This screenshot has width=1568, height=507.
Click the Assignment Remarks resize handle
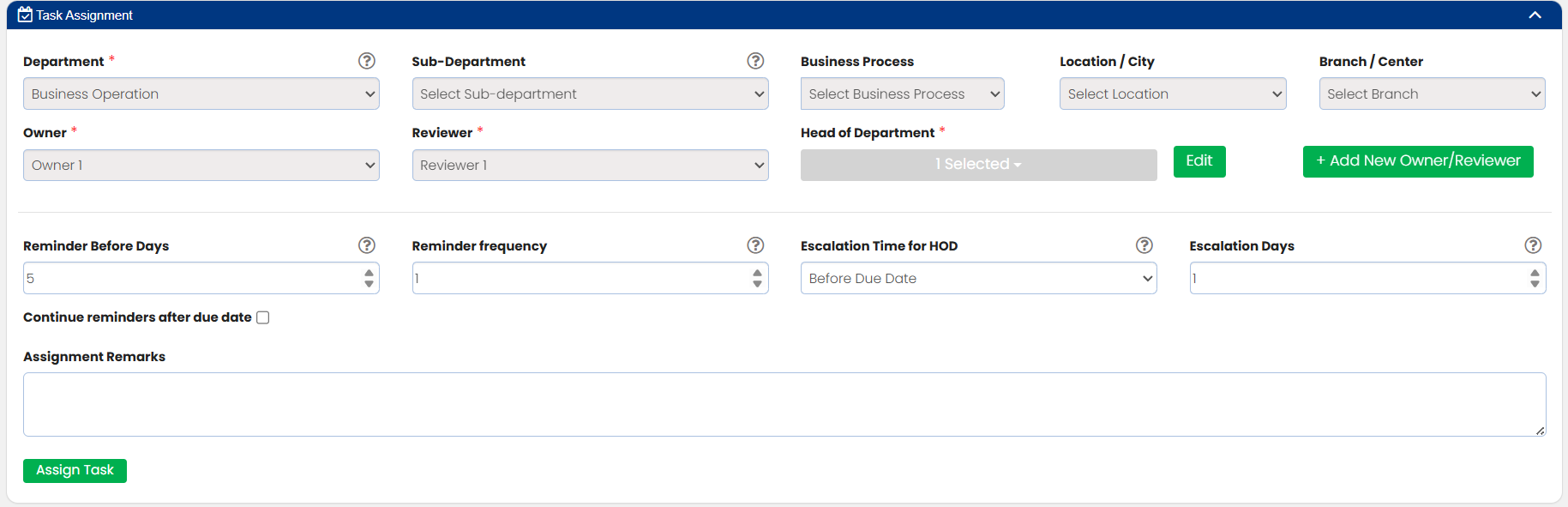[x=1541, y=431]
